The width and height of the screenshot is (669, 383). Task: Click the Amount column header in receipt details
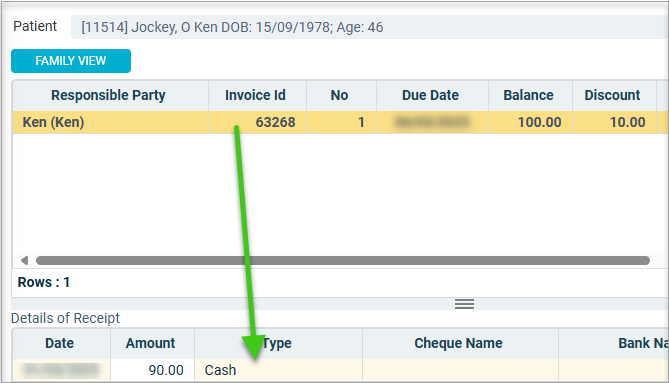(152, 343)
